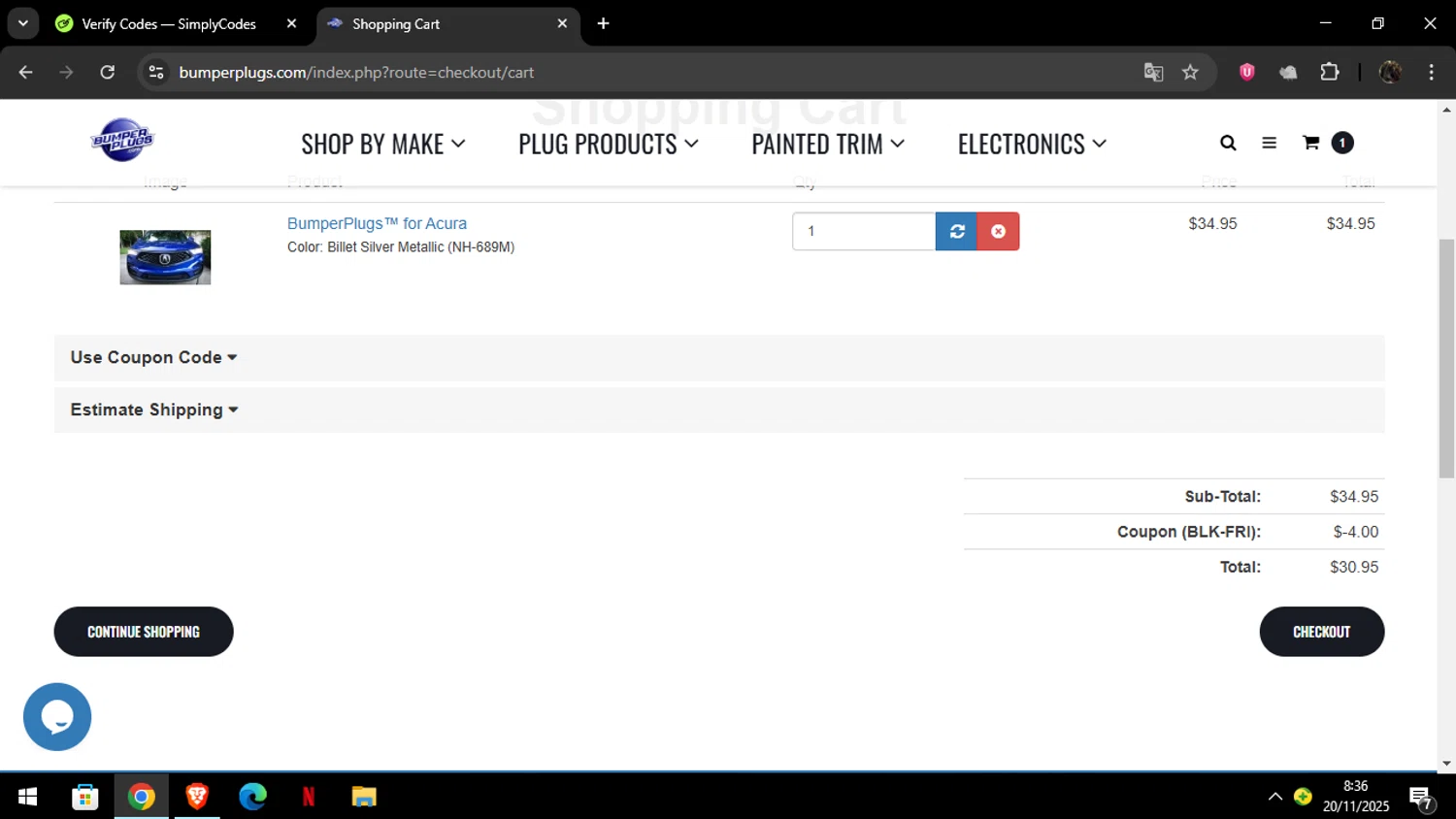
Task: Open the site search magnifier icon
Action: (x=1228, y=144)
